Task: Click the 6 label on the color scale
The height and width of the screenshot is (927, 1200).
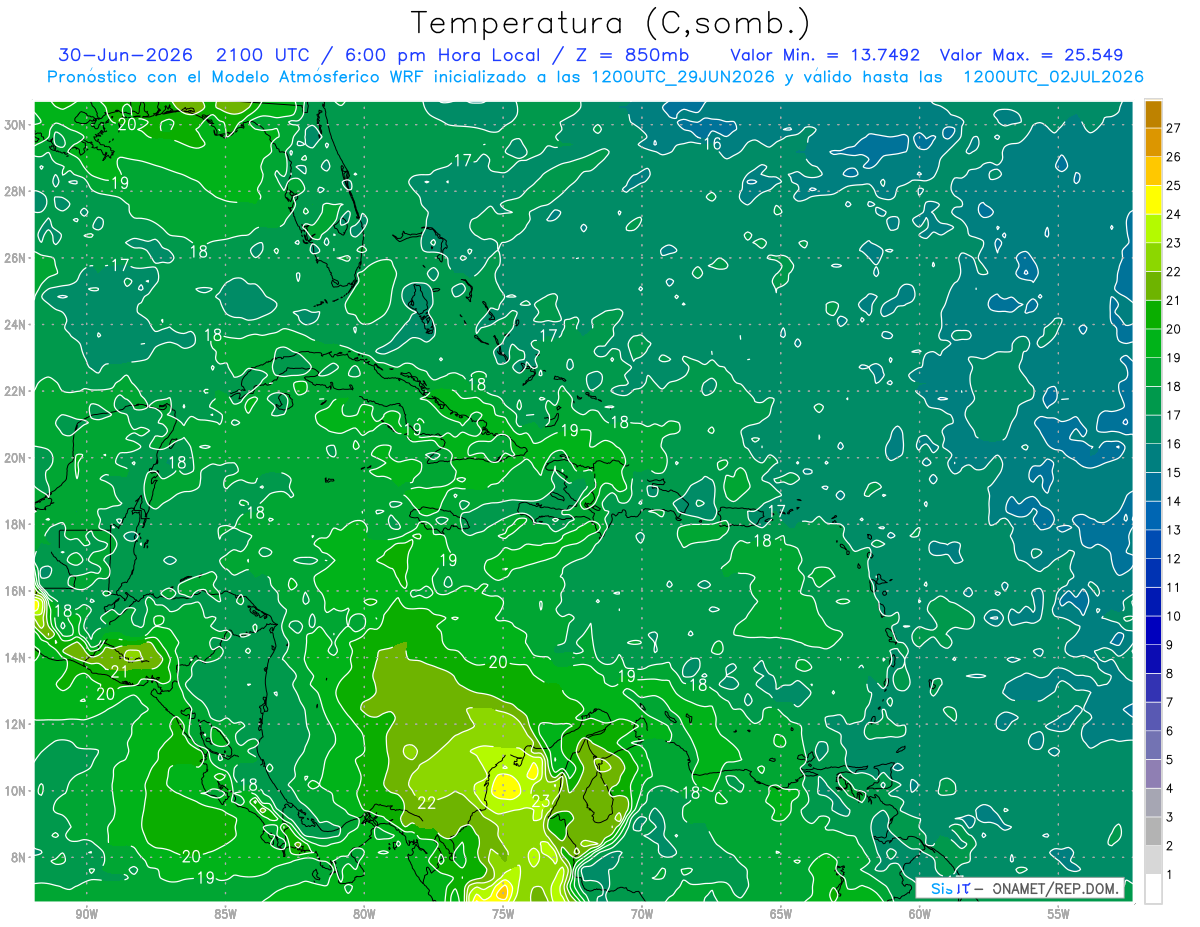Action: (1170, 731)
